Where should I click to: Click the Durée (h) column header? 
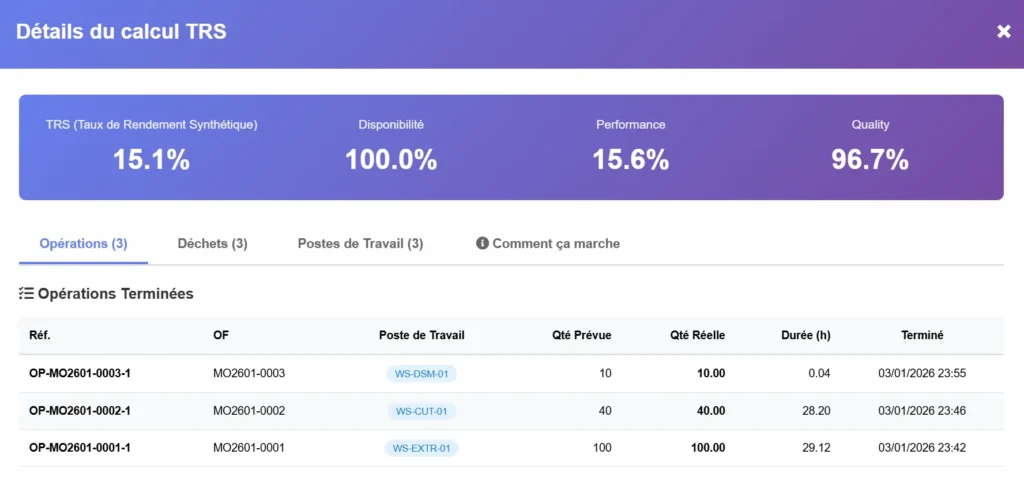(x=805, y=335)
